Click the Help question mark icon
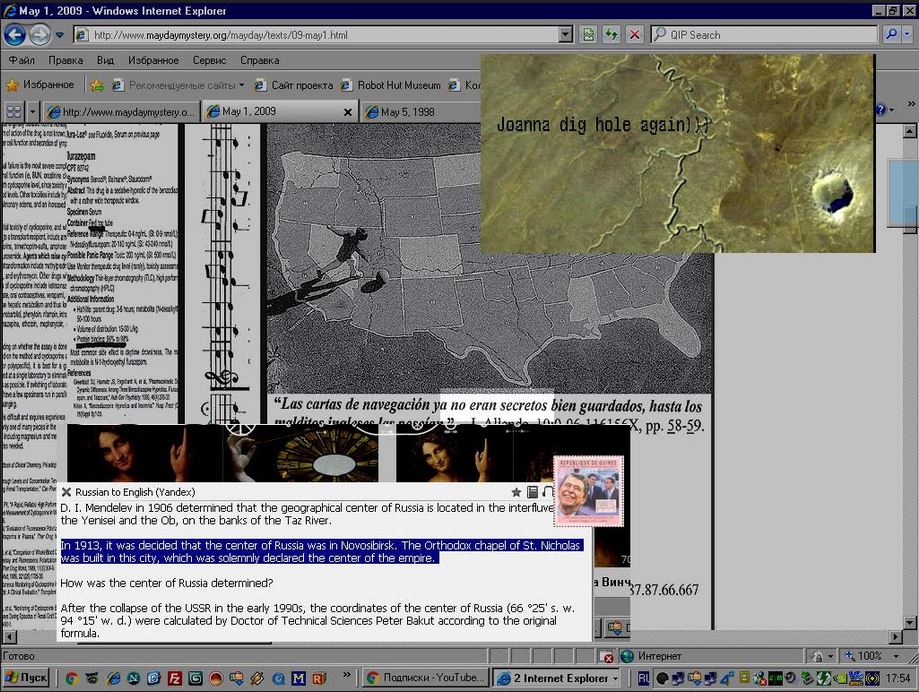This screenshot has height=692, width=919. coord(881,110)
